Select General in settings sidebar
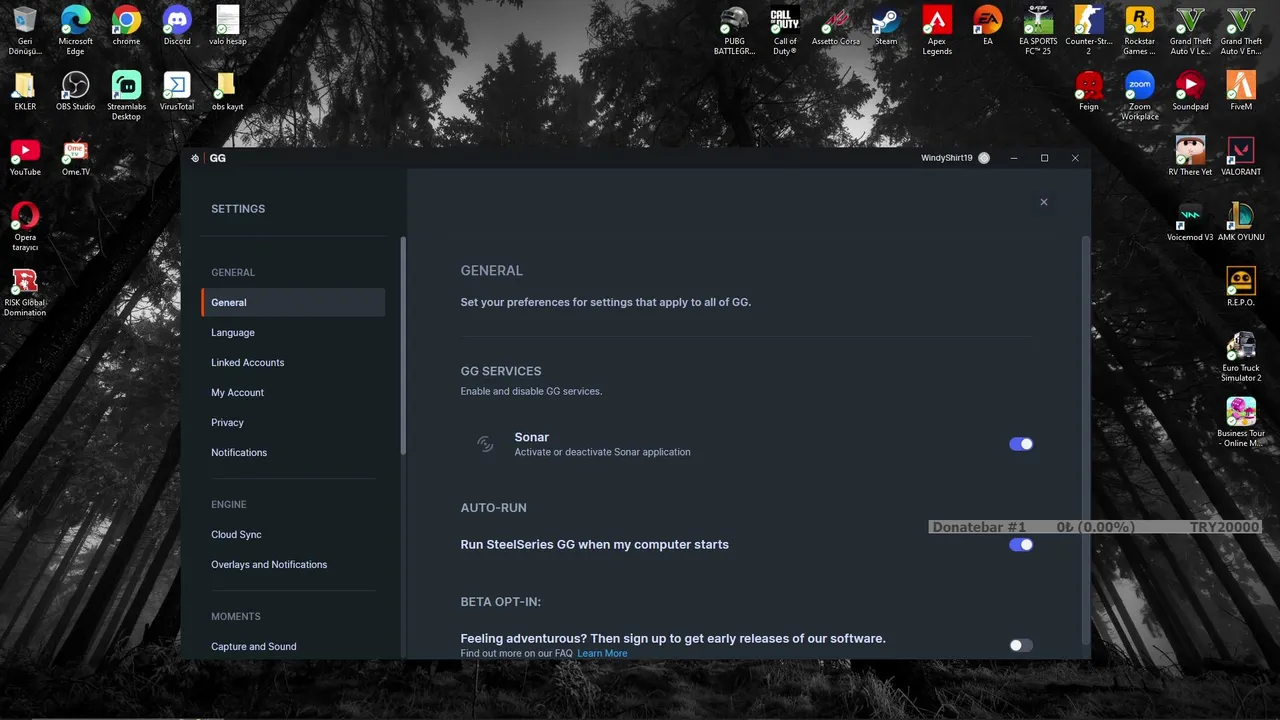The width and height of the screenshot is (1280, 720). (293, 302)
